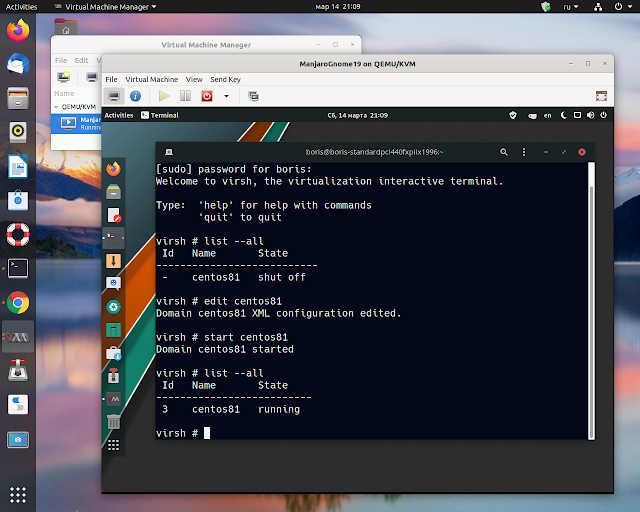Launch Thunderbird from Ubuntu dock

coord(18,65)
